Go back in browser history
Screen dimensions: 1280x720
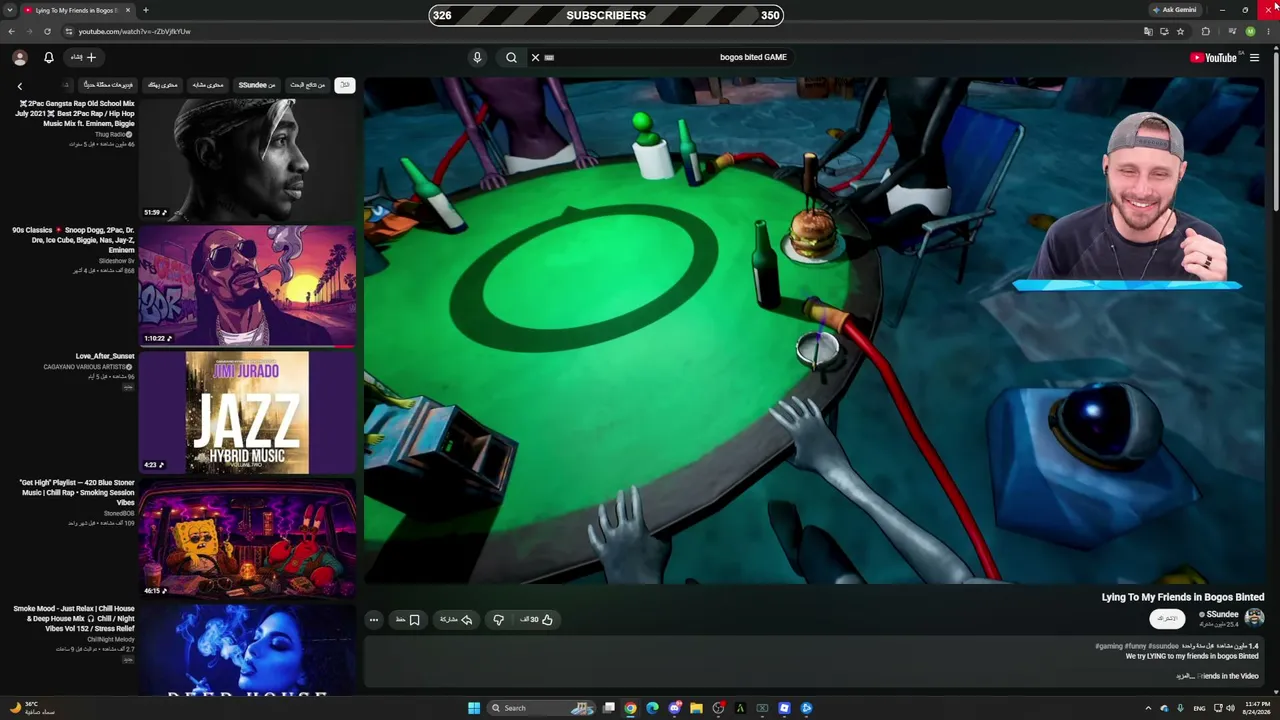(11, 31)
